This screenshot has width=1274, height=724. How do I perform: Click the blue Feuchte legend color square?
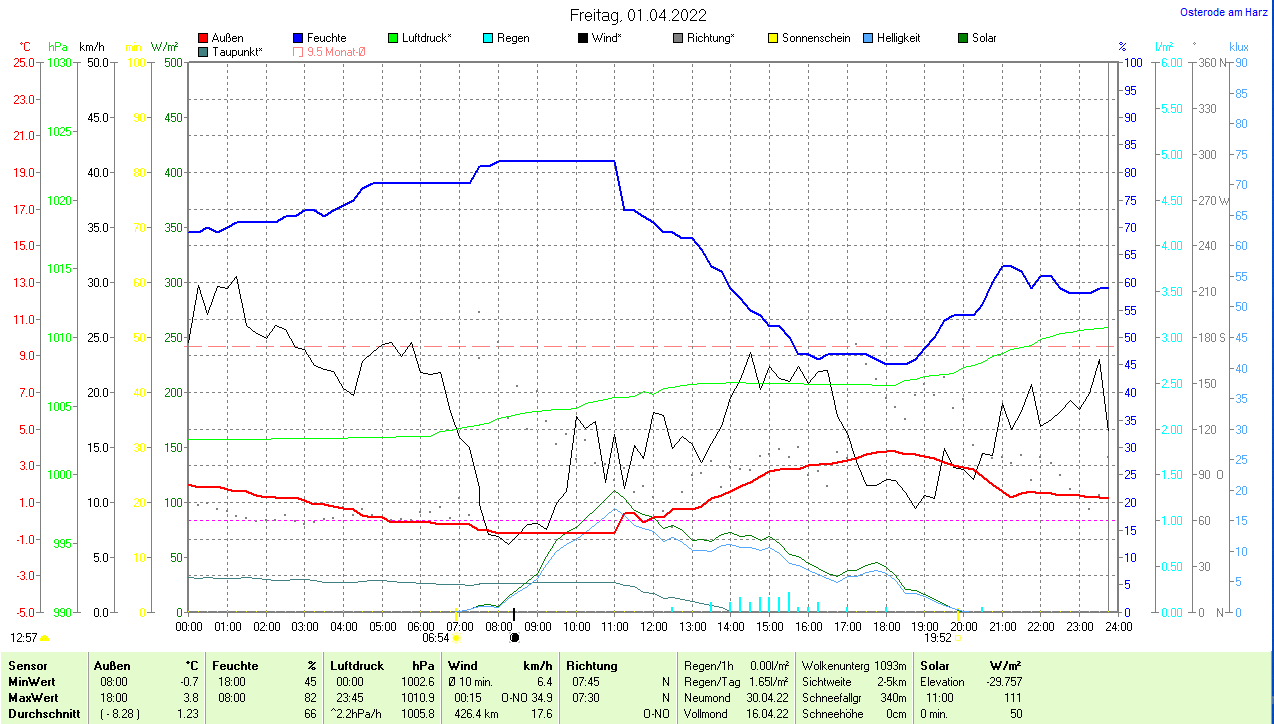298,38
